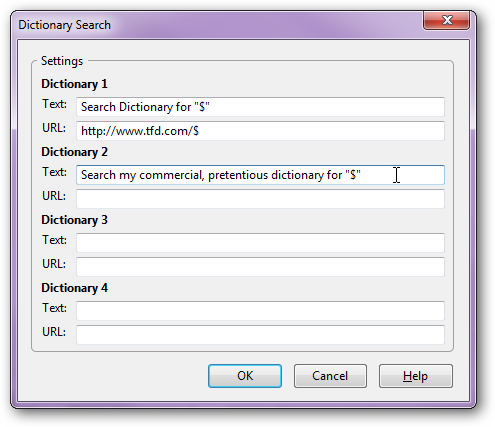Click the Dictionary 3 URL field

coord(260,267)
